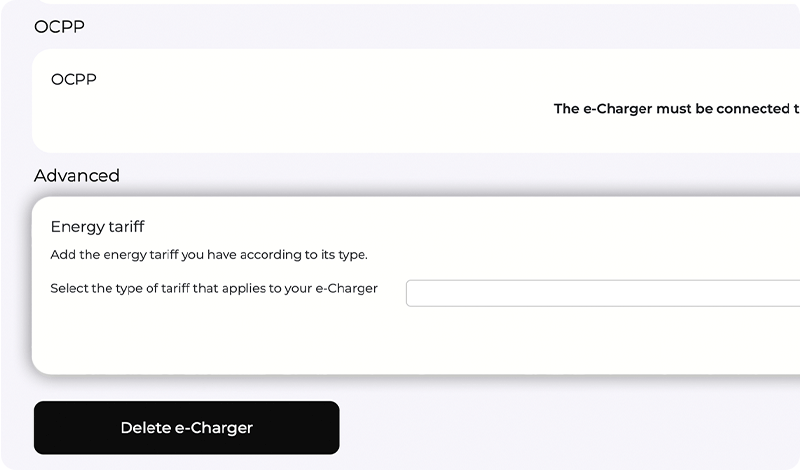The height and width of the screenshot is (470, 800).
Task: Select the Energy tariff card title
Action: [97, 227]
